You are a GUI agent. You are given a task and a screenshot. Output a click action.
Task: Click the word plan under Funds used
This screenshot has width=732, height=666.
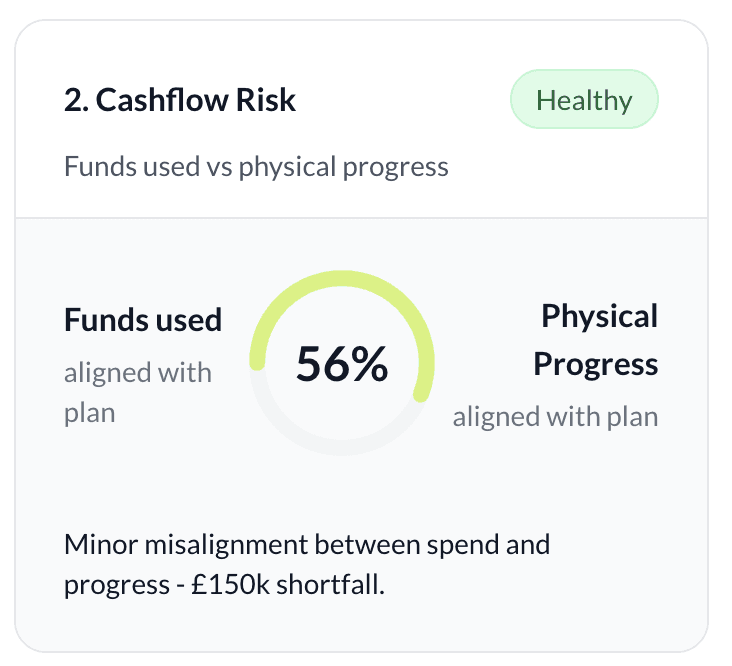point(90,414)
